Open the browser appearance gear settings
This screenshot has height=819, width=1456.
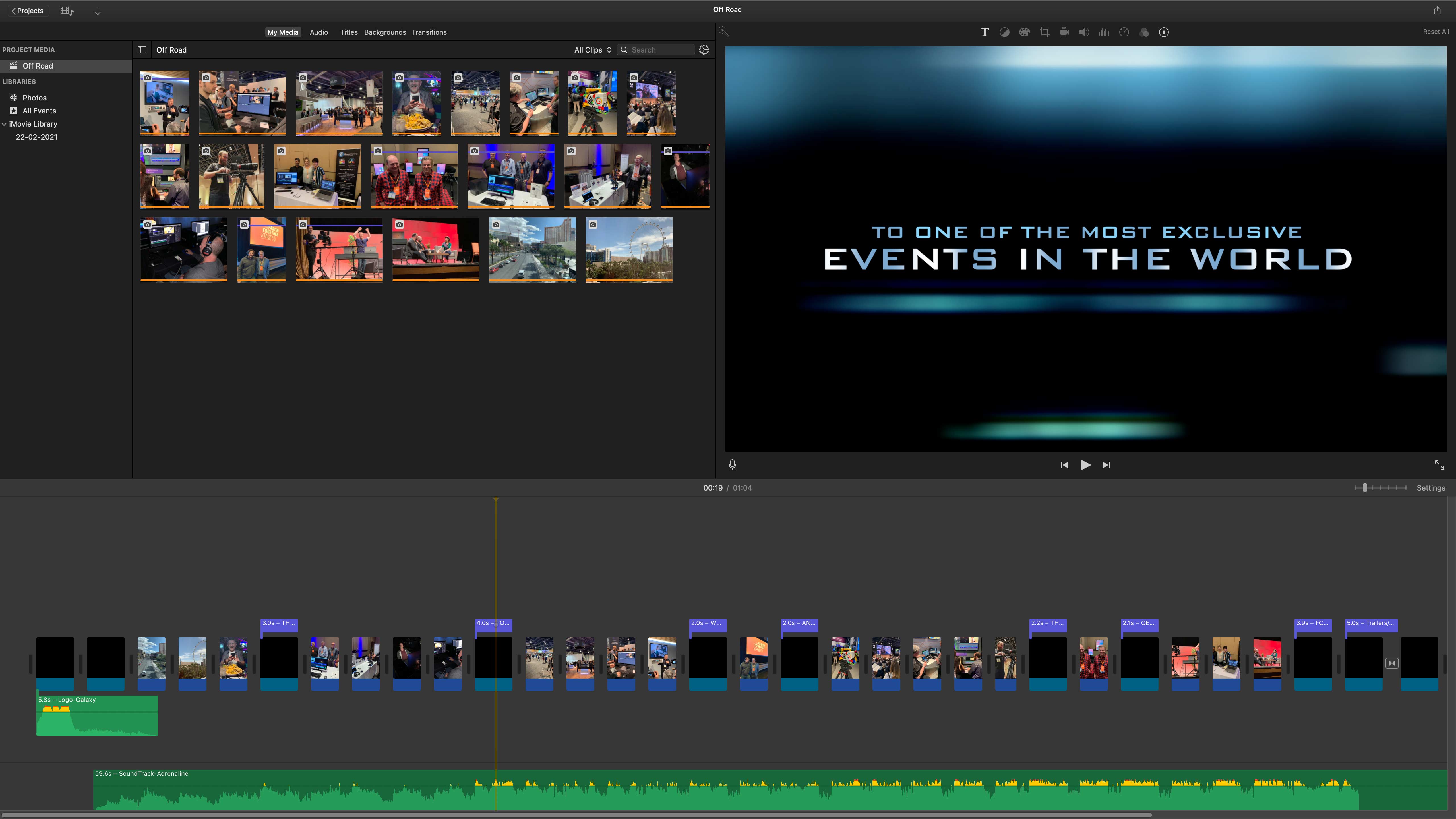coord(704,50)
